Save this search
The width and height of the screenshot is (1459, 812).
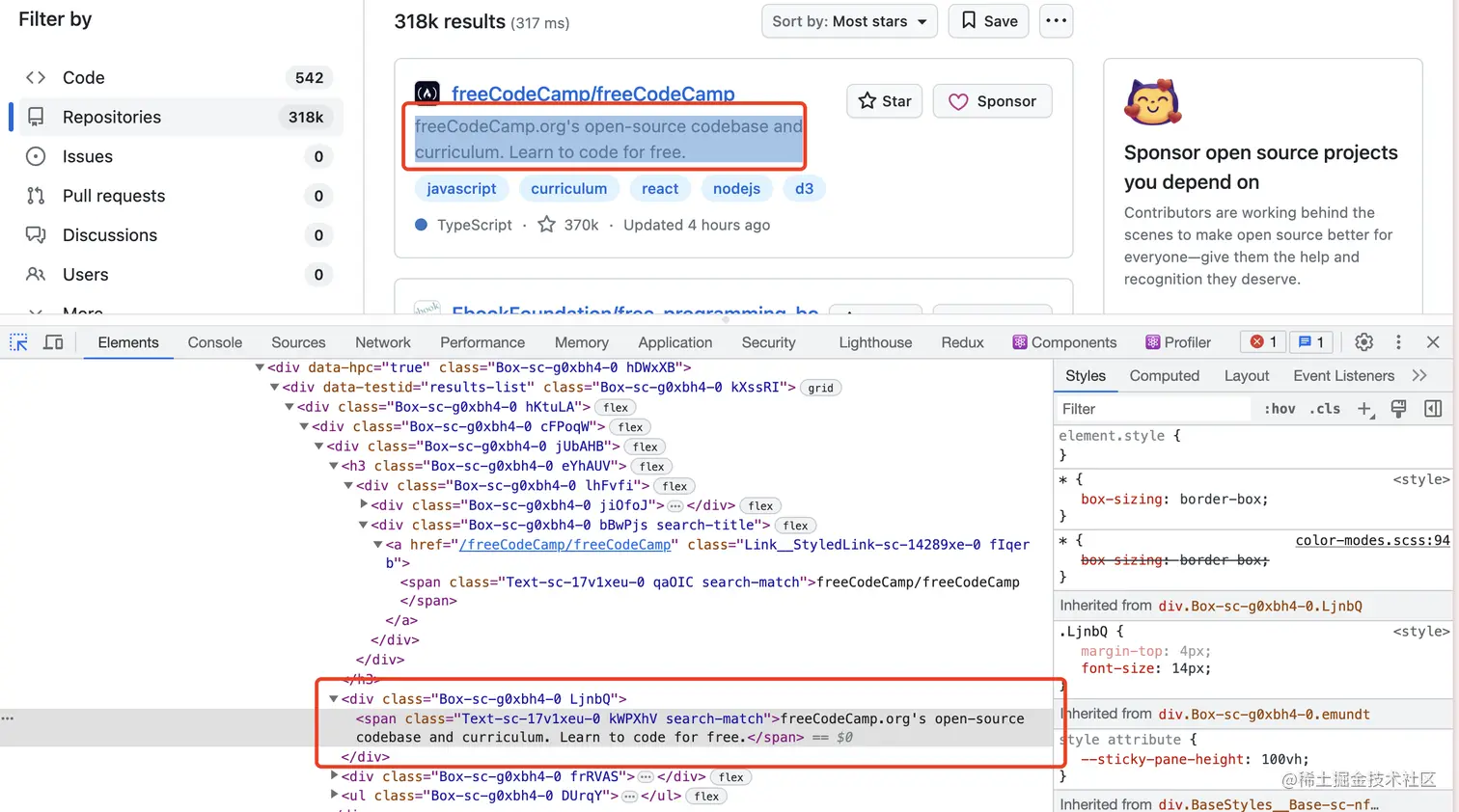point(989,21)
